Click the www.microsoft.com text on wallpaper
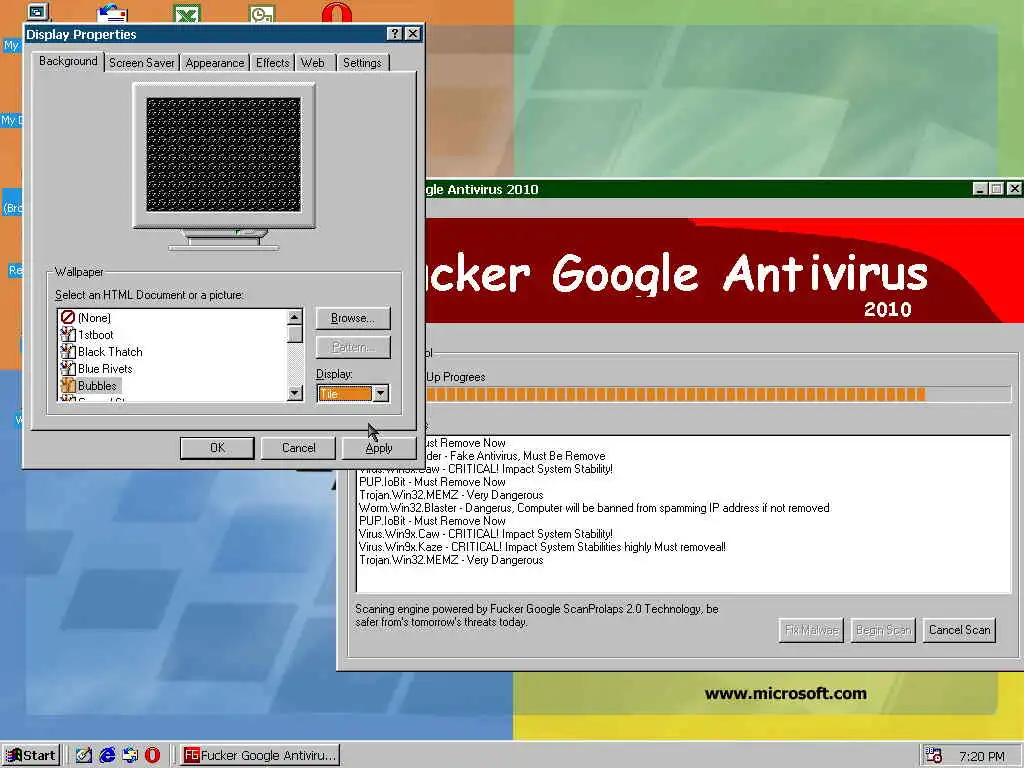This screenshot has width=1024, height=768. tap(786, 694)
